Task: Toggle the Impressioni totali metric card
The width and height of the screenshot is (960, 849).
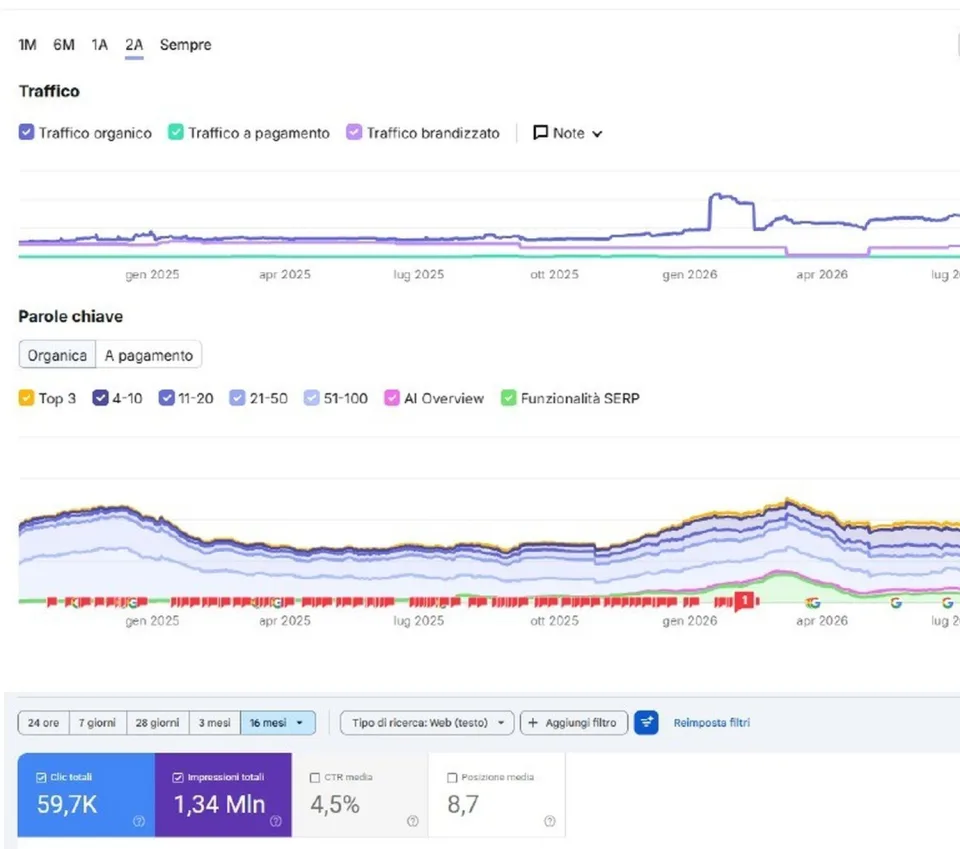Action: click(223, 795)
